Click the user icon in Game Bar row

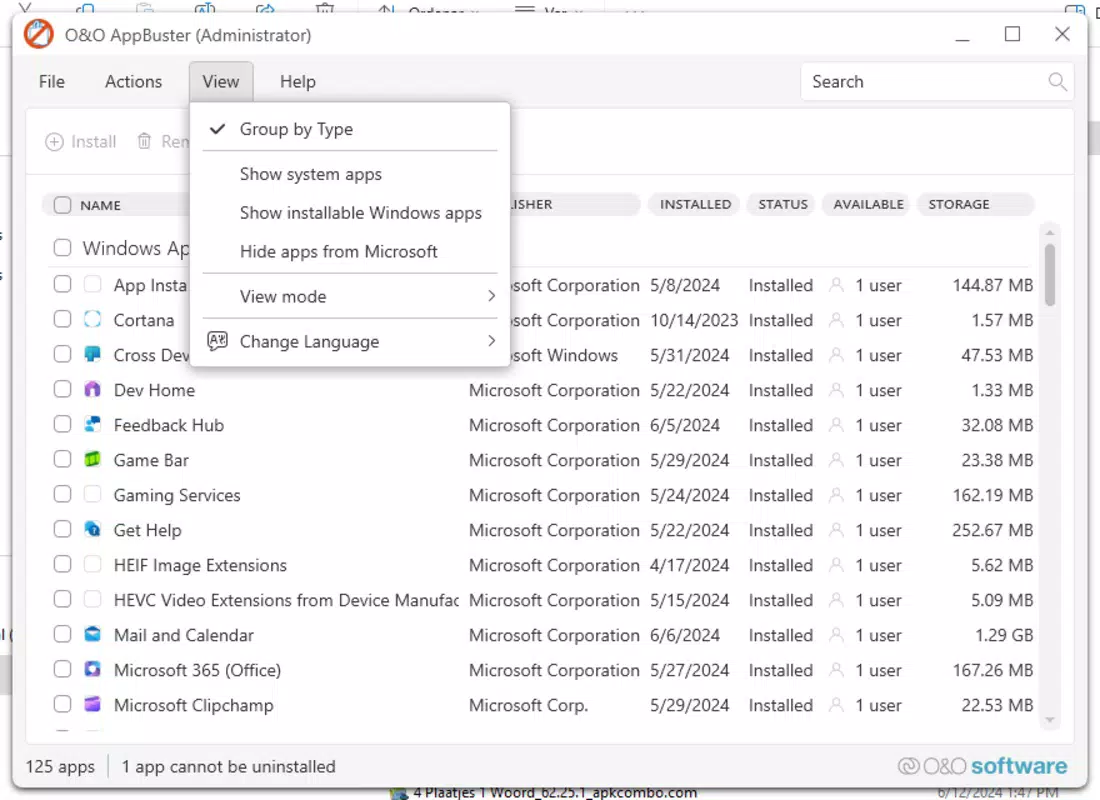(836, 460)
